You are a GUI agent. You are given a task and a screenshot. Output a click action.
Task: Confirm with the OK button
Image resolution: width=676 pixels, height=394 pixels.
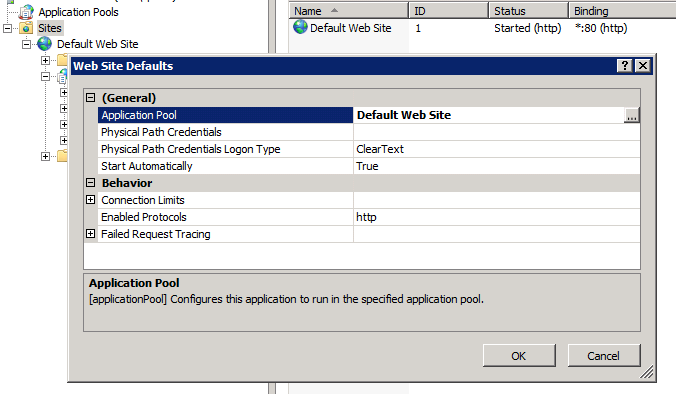pos(519,356)
